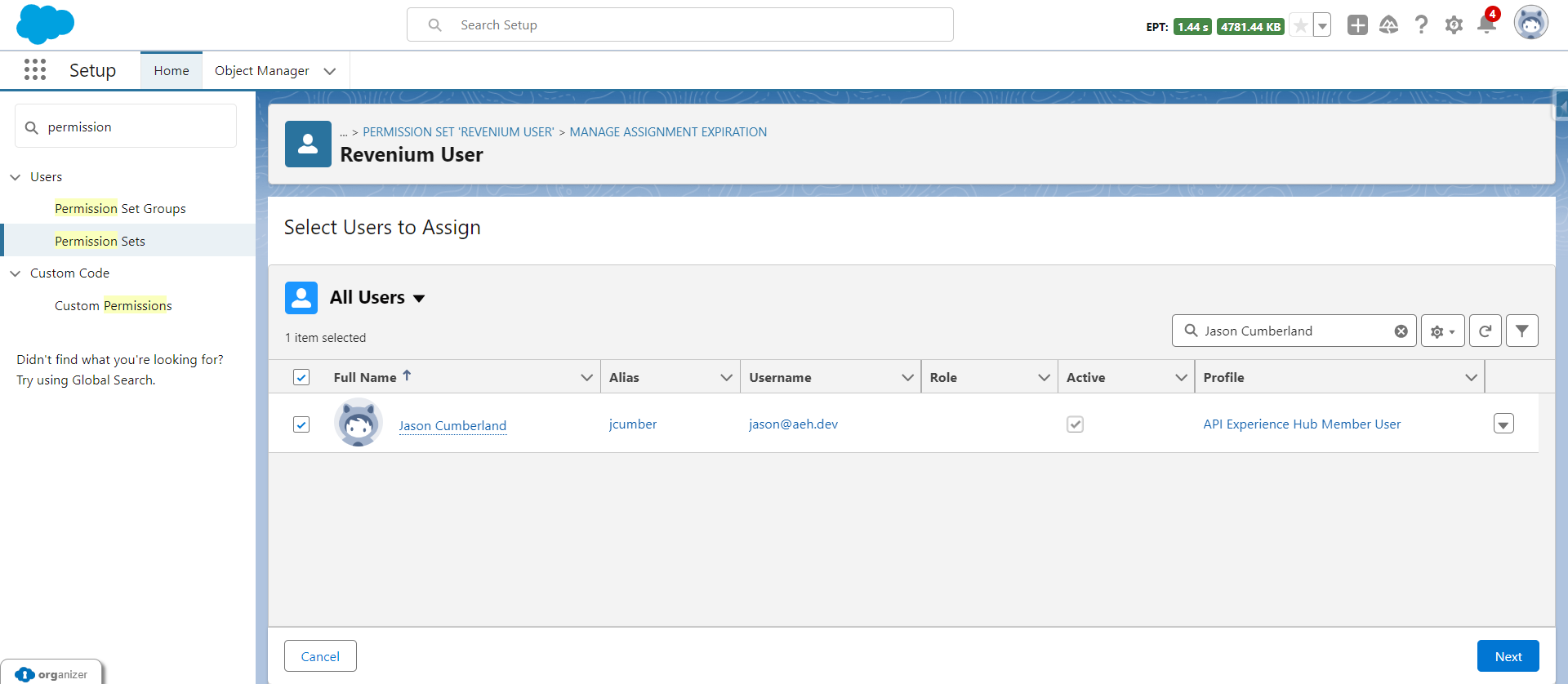Click the Help question mark icon
Screen dimensions: 1568x684
click(x=1421, y=25)
